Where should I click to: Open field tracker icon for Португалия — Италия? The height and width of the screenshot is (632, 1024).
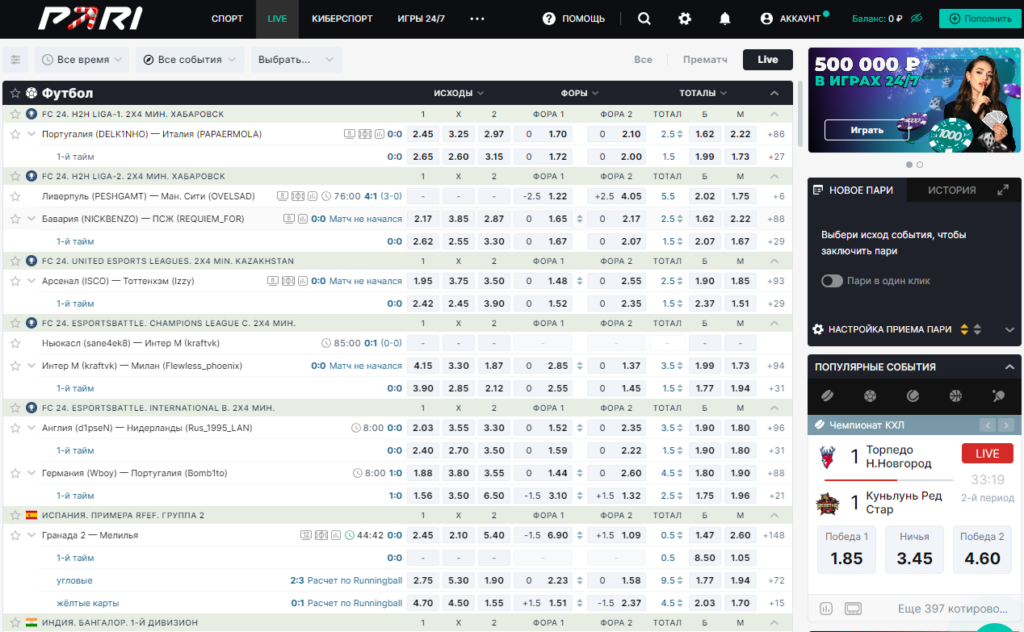click(x=364, y=134)
